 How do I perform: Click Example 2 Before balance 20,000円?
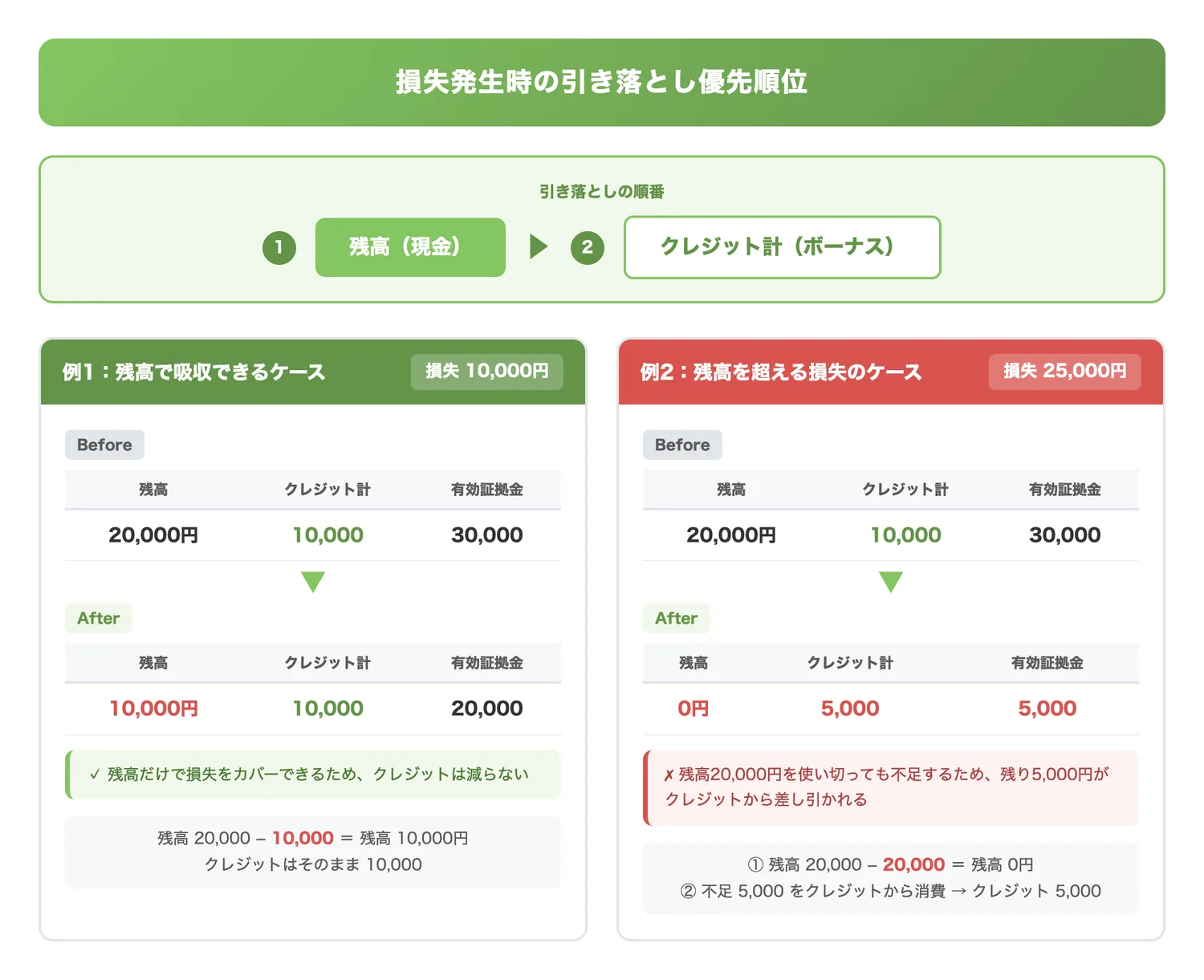pos(731,535)
